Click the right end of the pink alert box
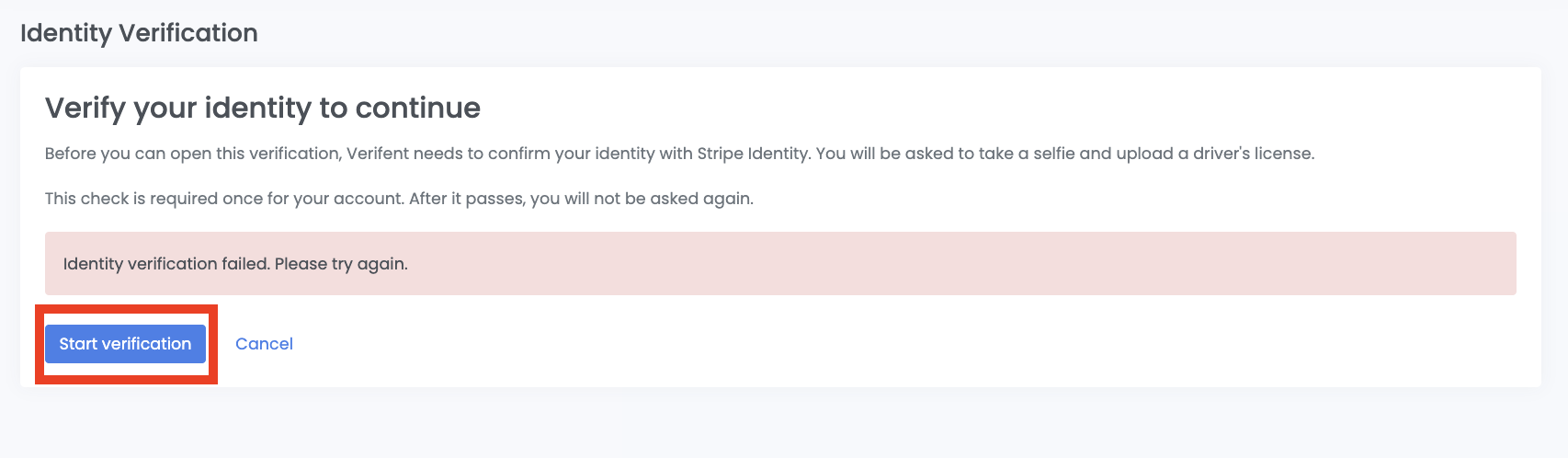1568x458 pixels. [1471, 264]
